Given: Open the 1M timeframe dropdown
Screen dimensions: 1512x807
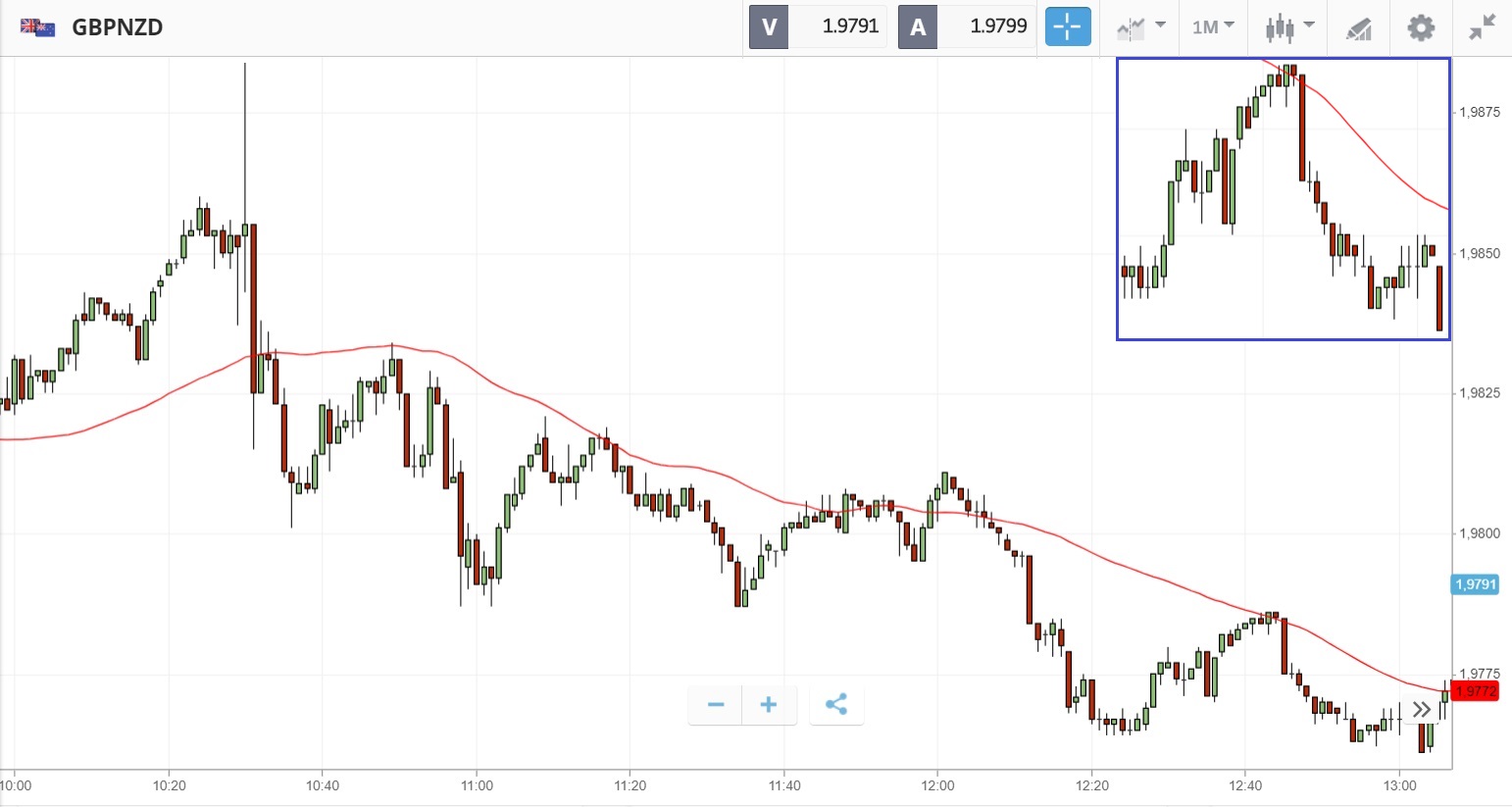Looking at the screenshot, I should point(1213,27).
